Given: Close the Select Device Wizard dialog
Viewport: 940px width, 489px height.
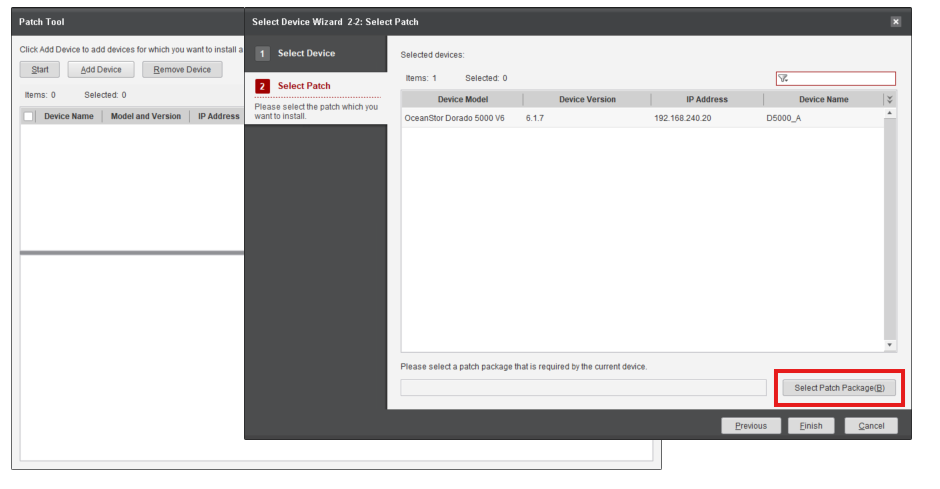Looking at the screenshot, I should 895,21.
